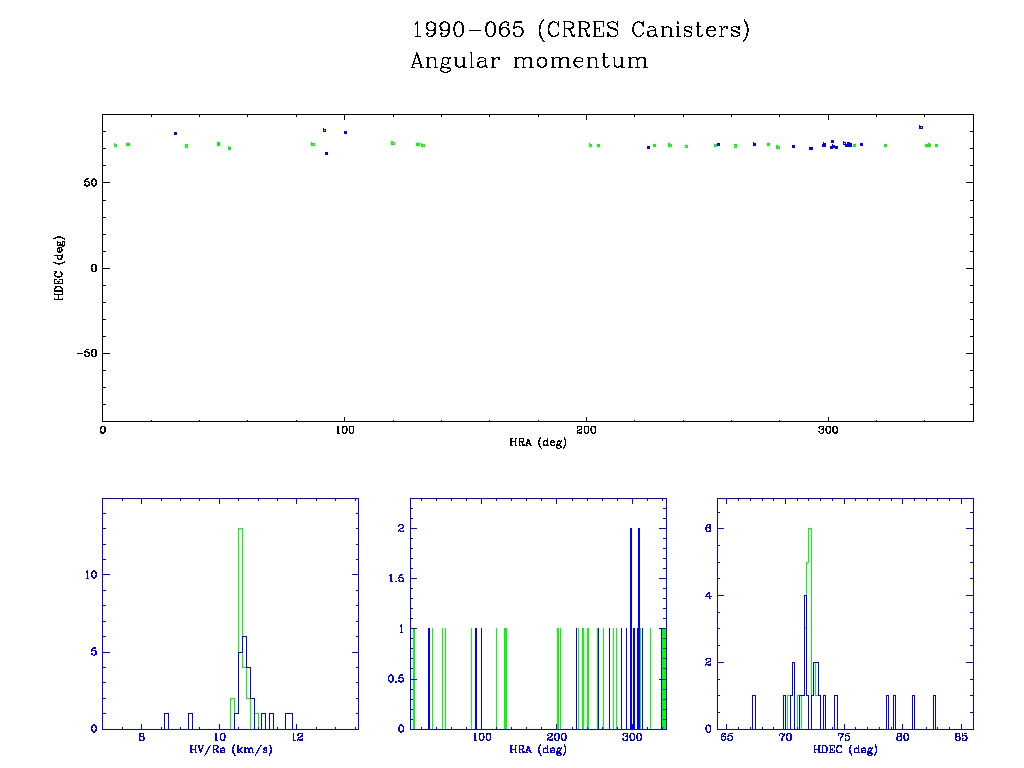Click the HRA (deg) label under the middle histogram
This screenshot has width=1024, height=768.
pos(537,749)
